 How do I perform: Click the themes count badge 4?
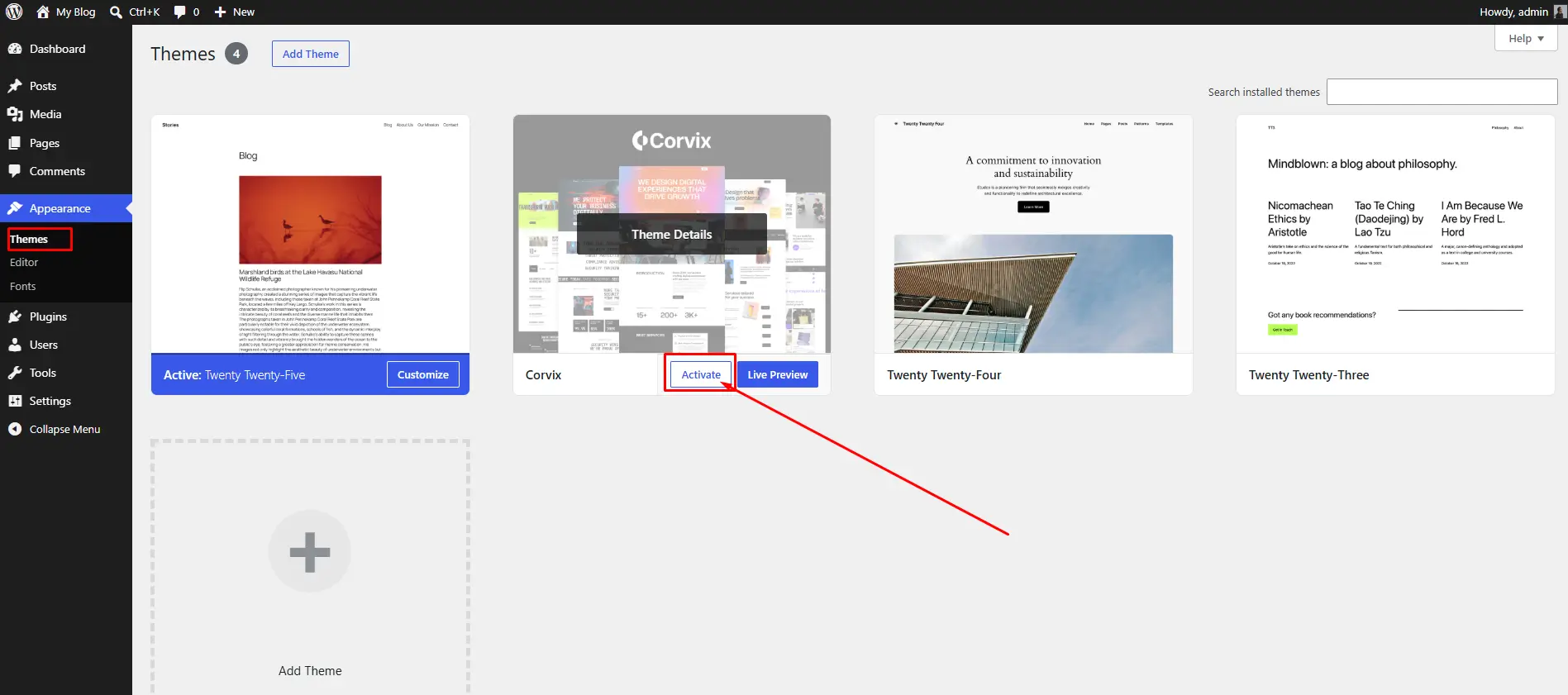[236, 54]
